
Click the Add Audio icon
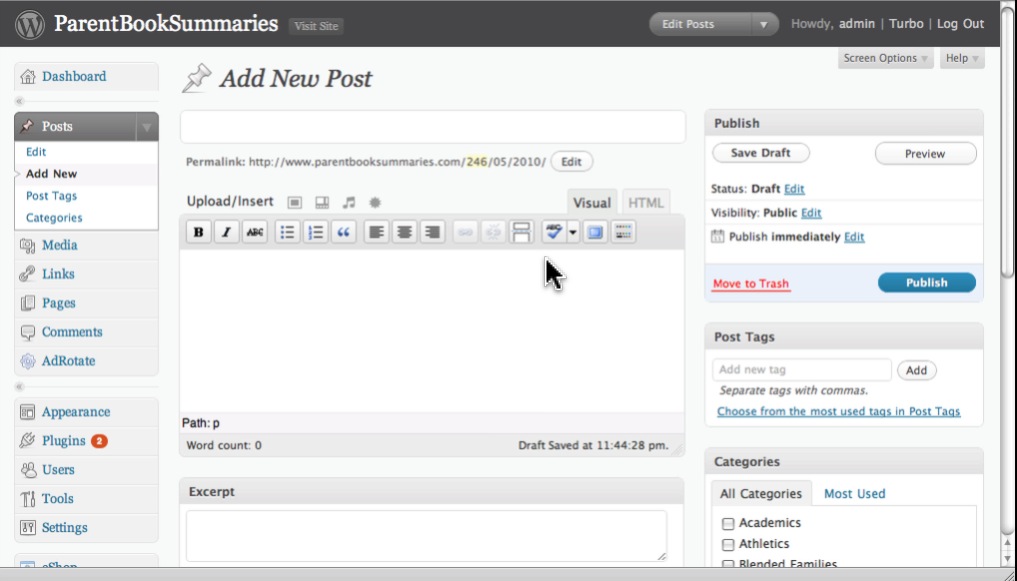(x=349, y=203)
